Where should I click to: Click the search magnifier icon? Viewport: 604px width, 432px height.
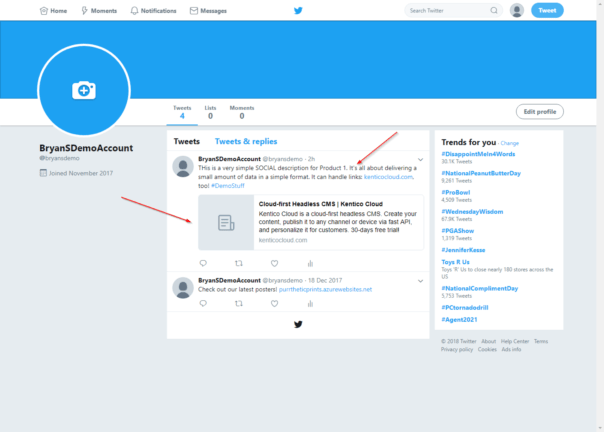494,10
